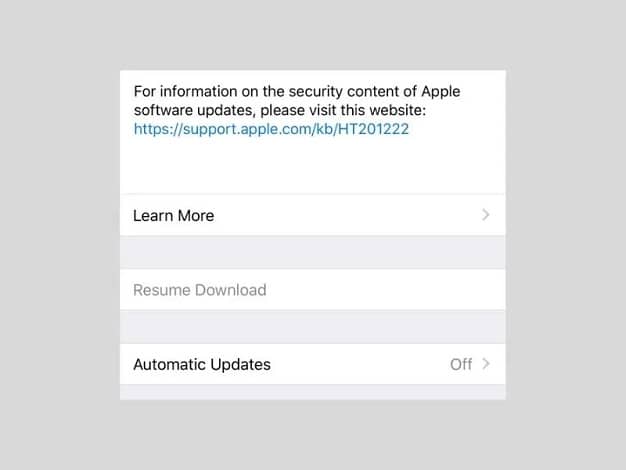Expand Automatic Updates via its chevron arrow

tap(485, 364)
